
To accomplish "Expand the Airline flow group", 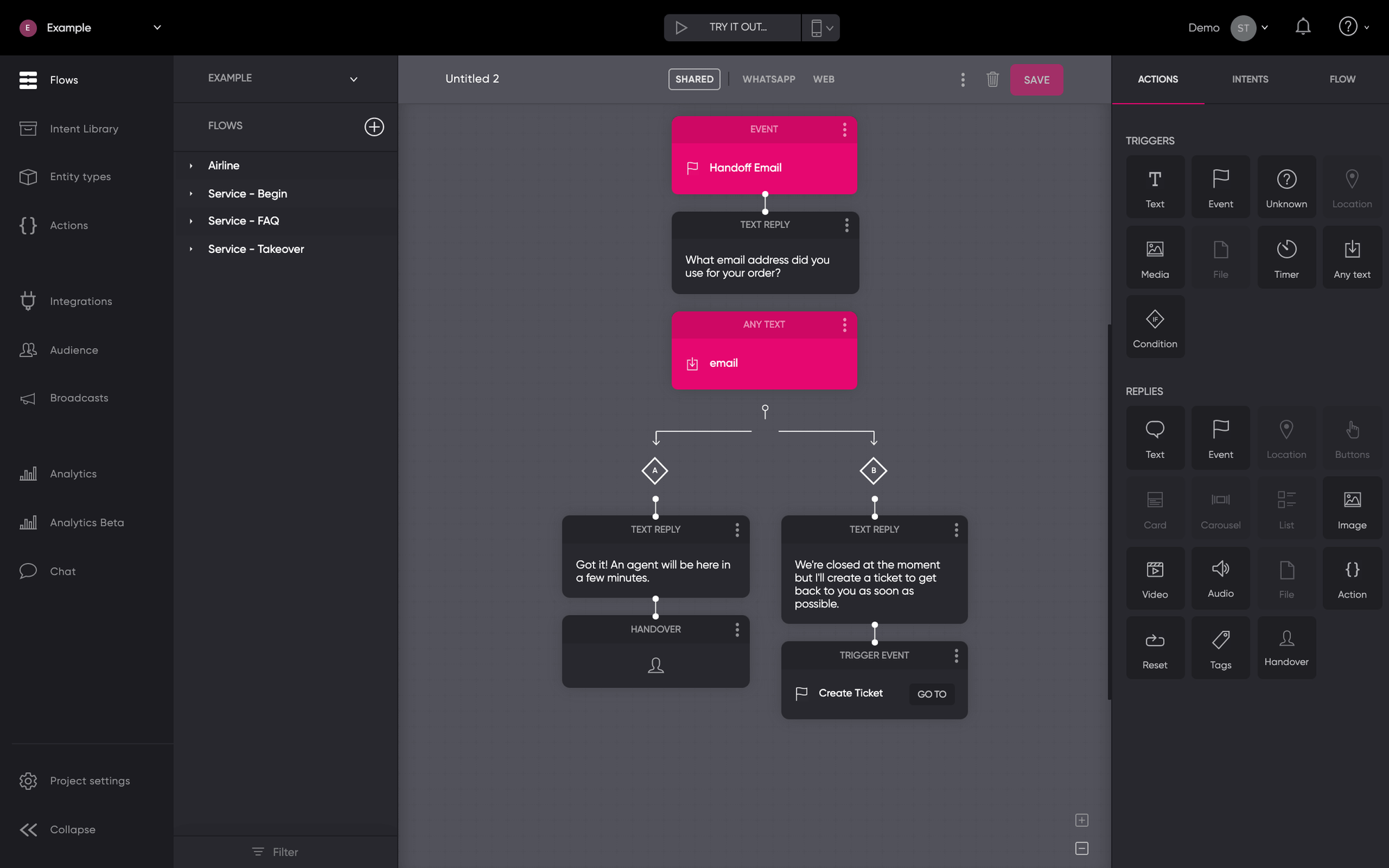I will [x=191, y=165].
